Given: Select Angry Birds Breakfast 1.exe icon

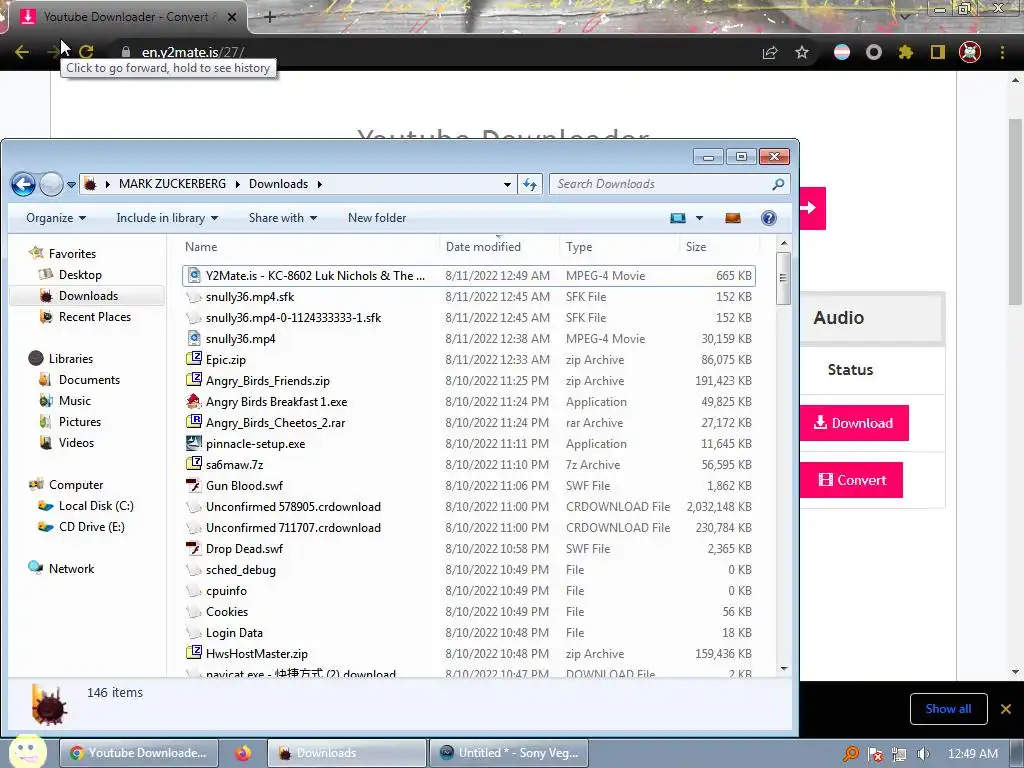Looking at the screenshot, I should click(x=194, y=401).
